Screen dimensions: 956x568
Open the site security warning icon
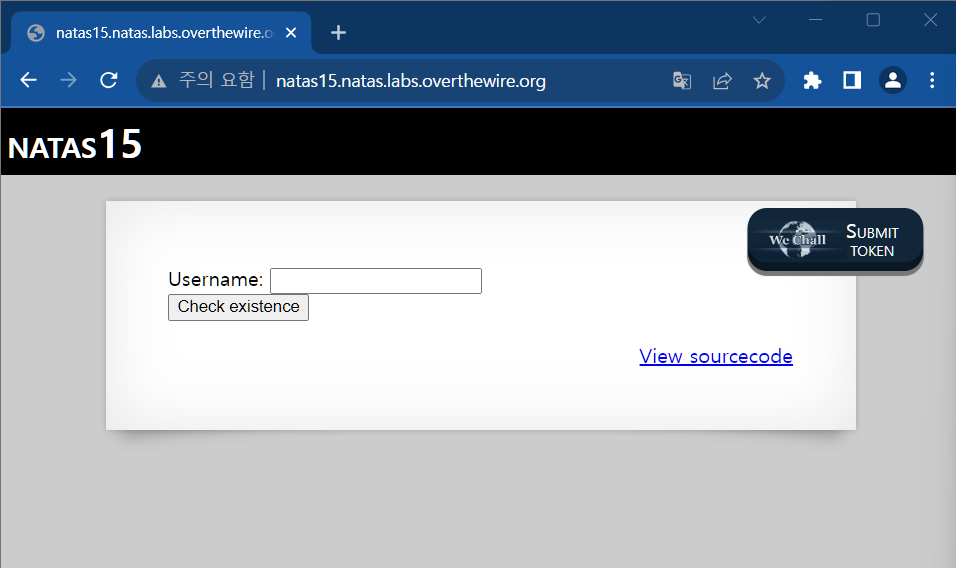pos(159,80)
